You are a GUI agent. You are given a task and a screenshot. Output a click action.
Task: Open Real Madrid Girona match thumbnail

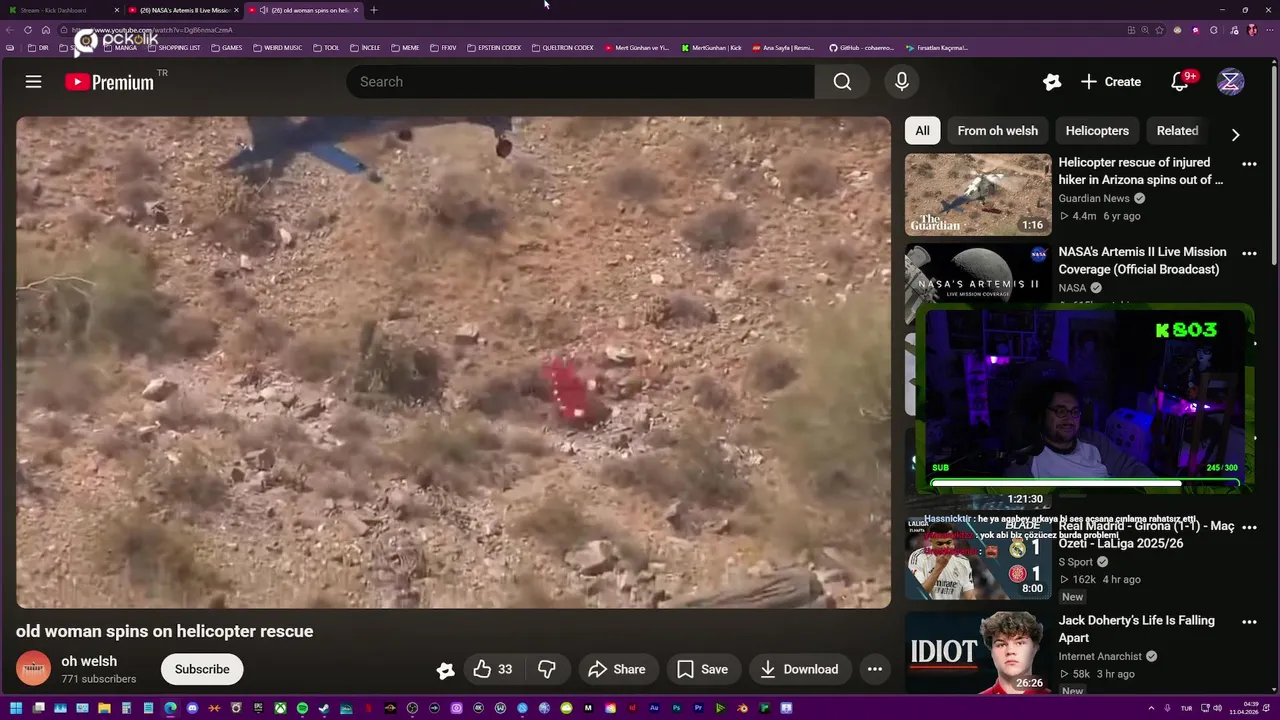(x=978, y=558)
